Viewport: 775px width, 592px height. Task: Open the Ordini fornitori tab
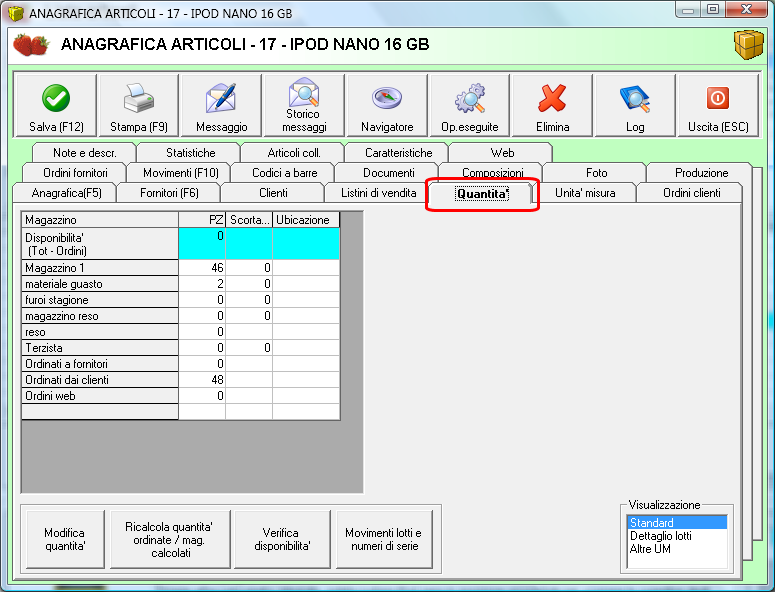(75, 172)
